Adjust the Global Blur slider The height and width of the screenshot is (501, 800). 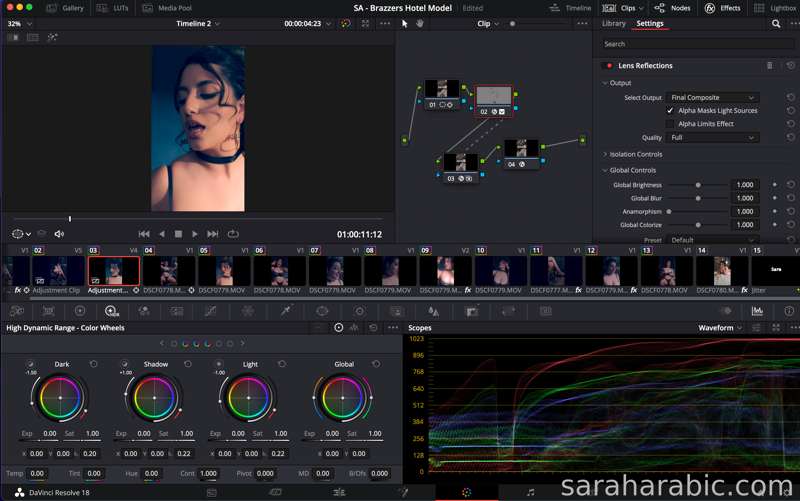[698, 198]
